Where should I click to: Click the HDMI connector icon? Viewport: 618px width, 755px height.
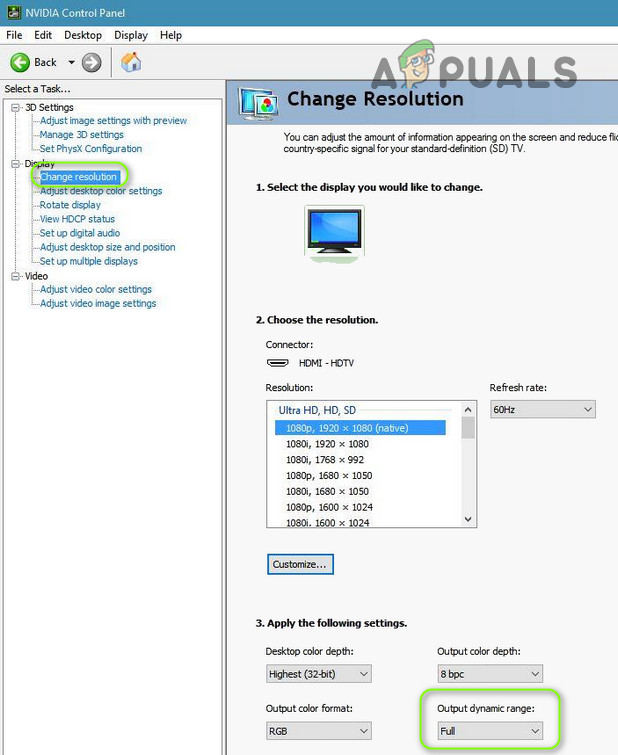(x=277, y=363)
